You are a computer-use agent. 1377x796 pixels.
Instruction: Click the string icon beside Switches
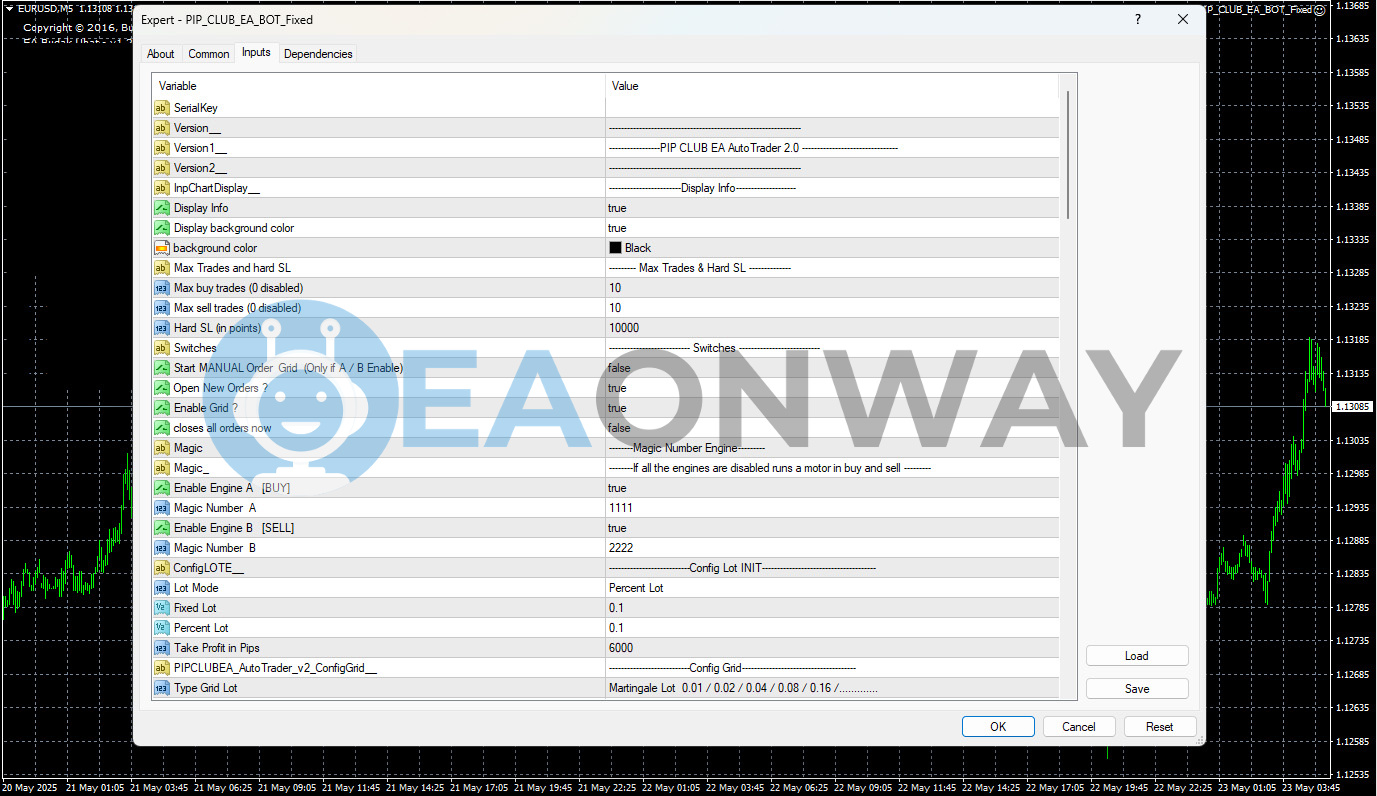click(161, 348)
